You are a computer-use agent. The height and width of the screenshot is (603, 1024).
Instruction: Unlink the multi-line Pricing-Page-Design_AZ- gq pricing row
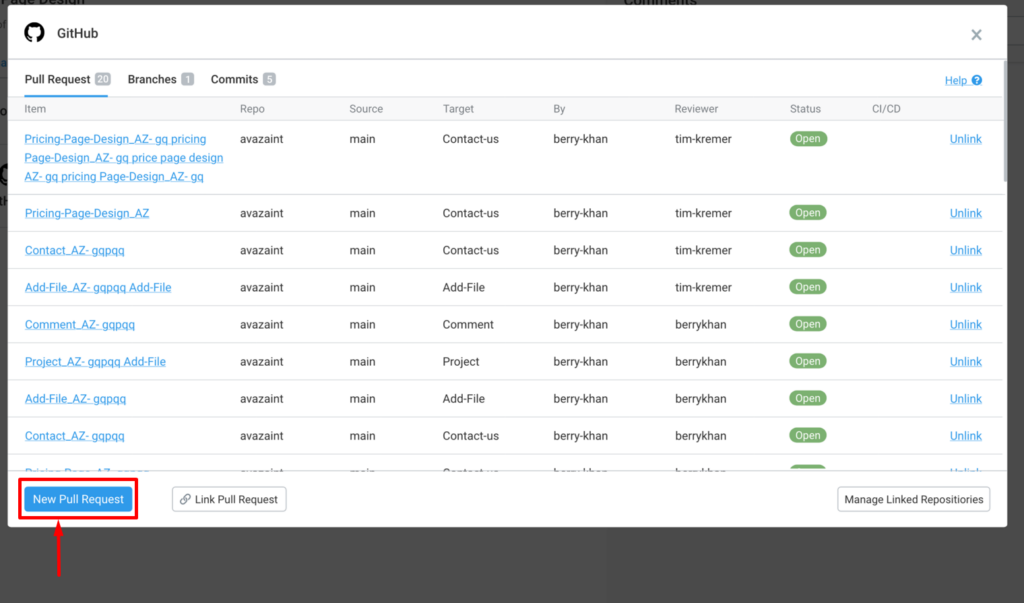click(965, 139)
